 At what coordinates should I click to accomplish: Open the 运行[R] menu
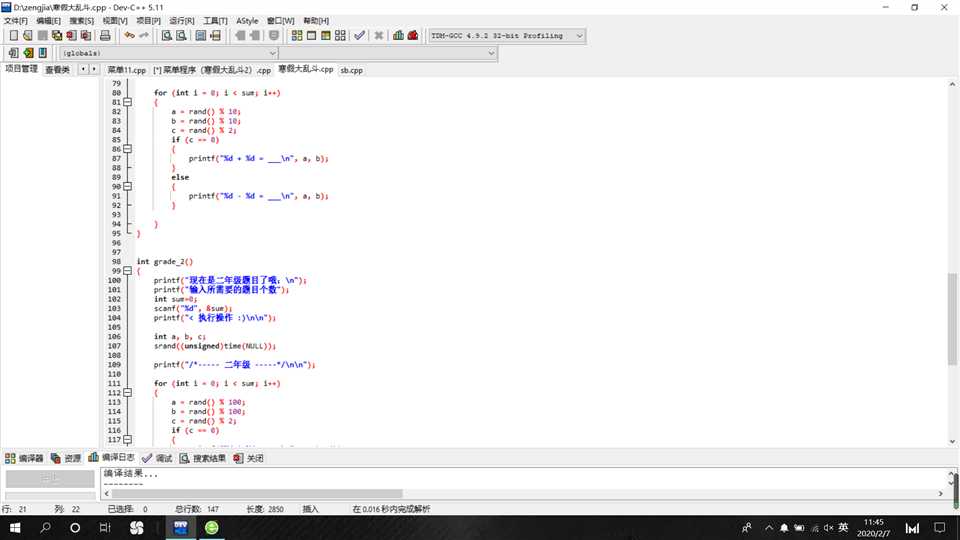182,21
